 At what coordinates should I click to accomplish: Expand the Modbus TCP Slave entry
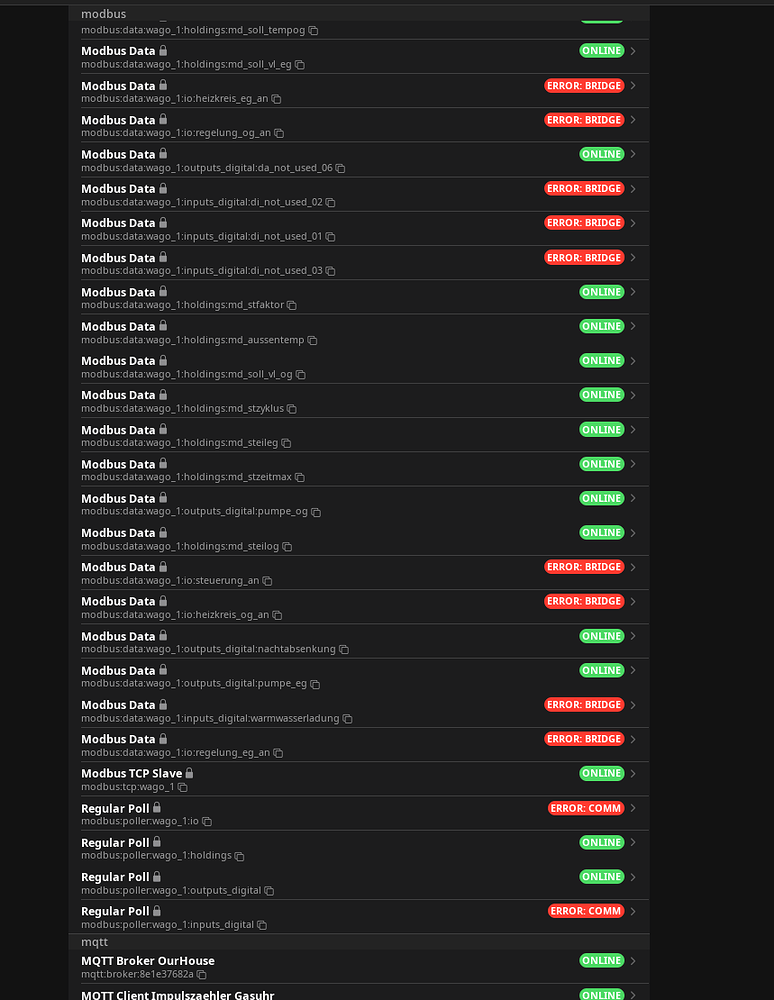click(633, 778)
